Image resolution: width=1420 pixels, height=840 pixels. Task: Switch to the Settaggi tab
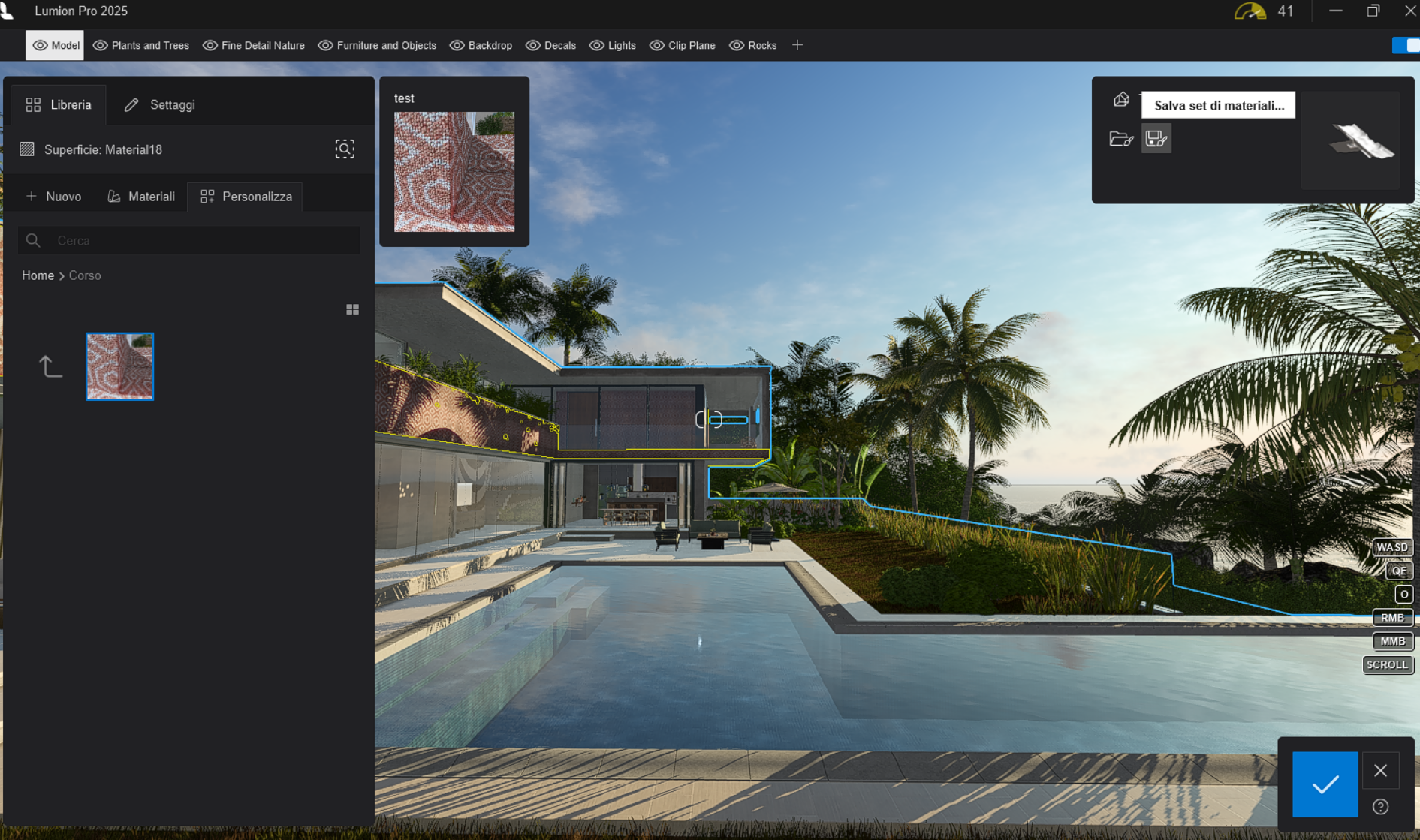[x=160, y=104]
